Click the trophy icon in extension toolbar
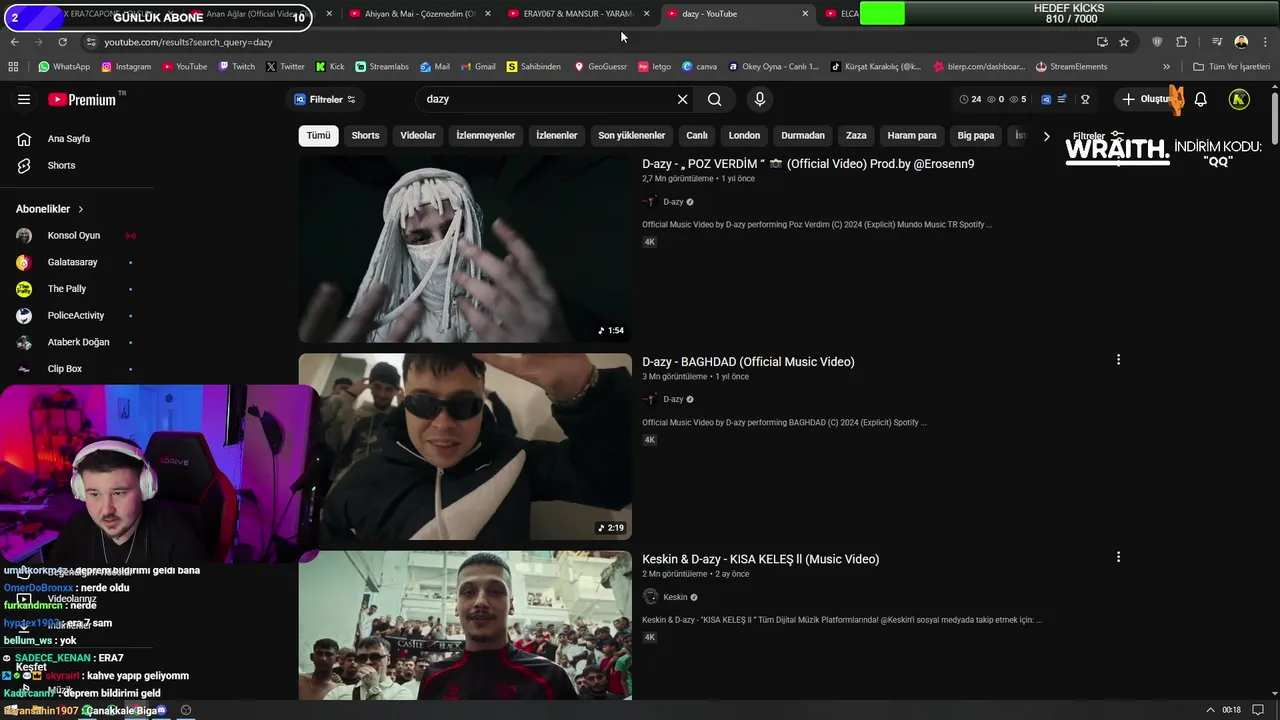Viewport: 1280px width, 720px height. click(x=1085, y=99)
